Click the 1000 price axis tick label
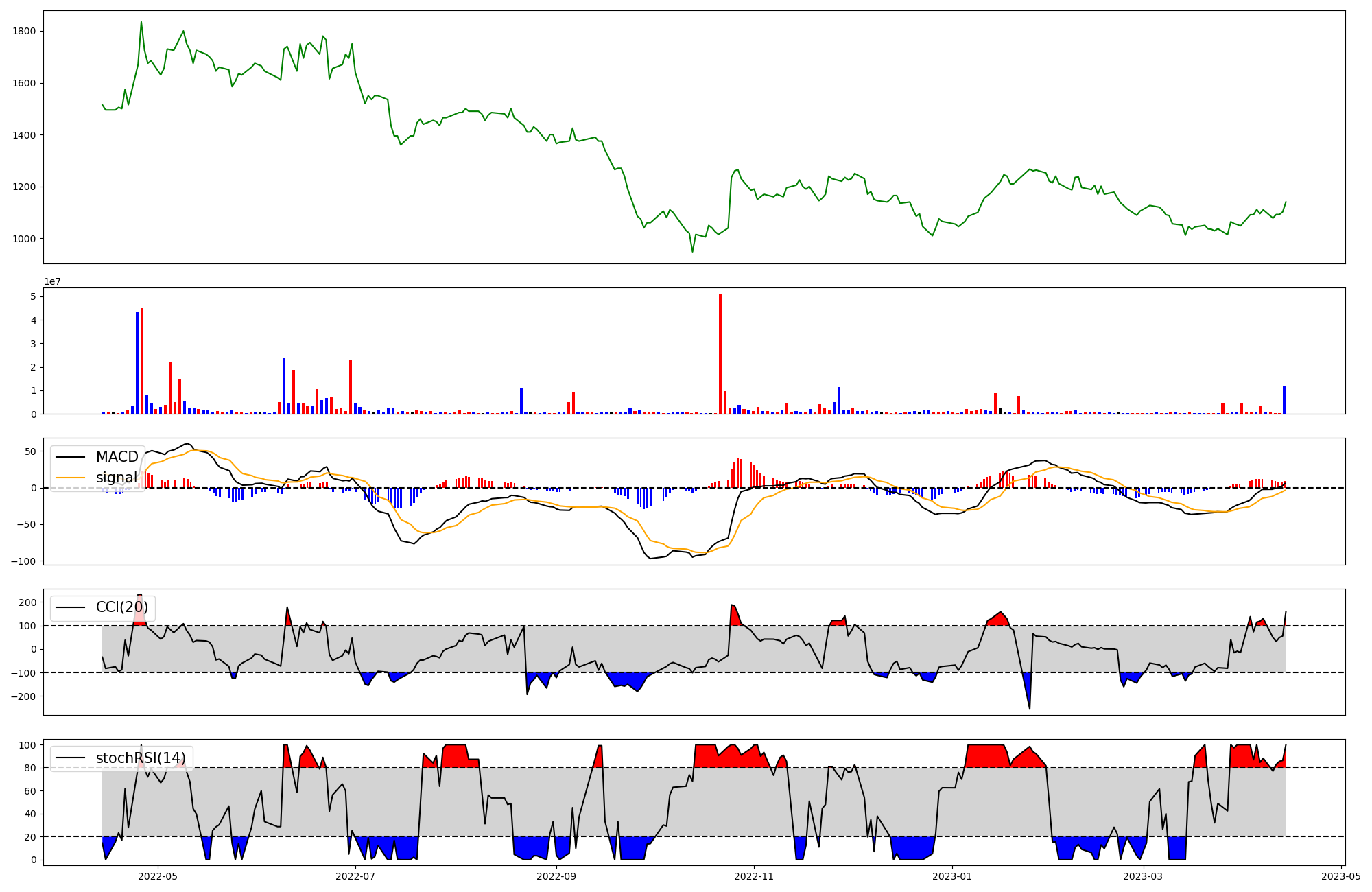Screen dimensions: 1372x892 coord(24,239)
